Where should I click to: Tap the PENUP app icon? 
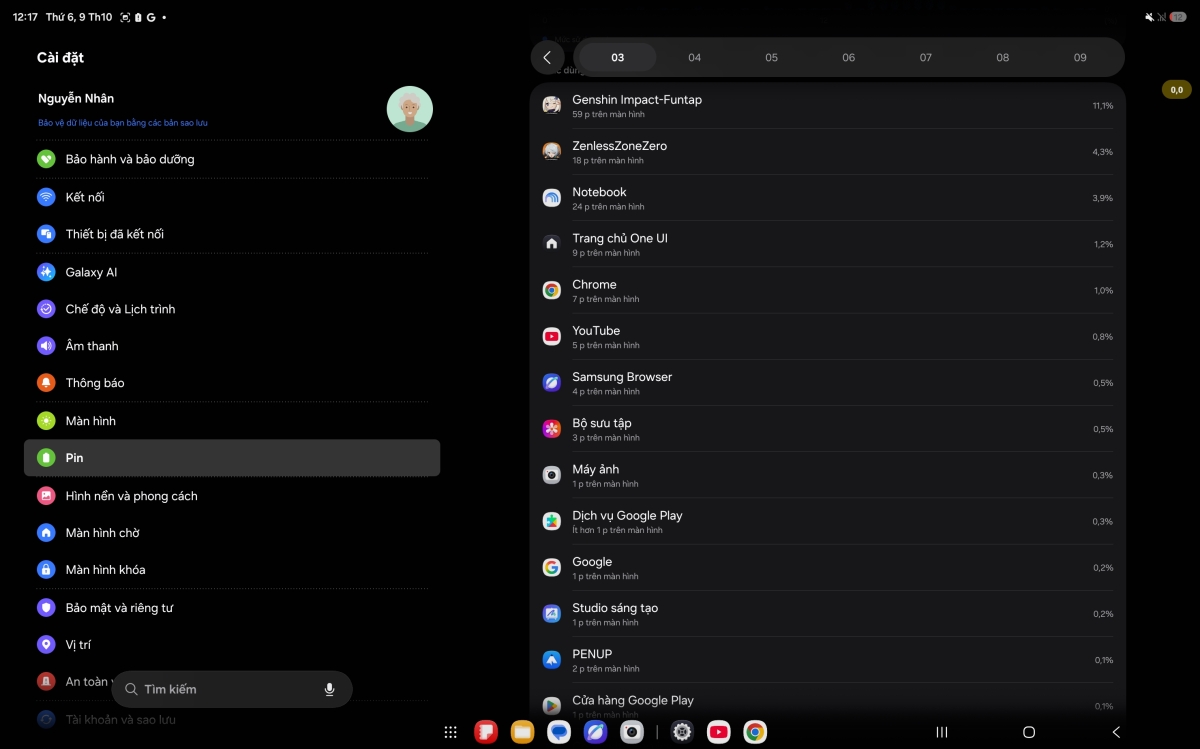pos(551,660)
